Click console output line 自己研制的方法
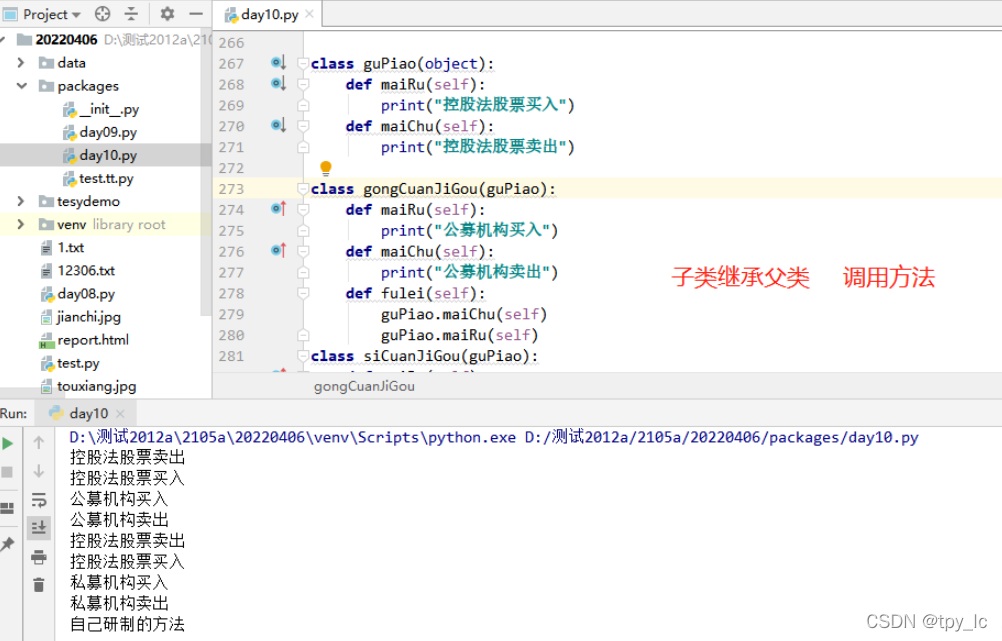Screen dimensions: 1002x641 (127, 624)
